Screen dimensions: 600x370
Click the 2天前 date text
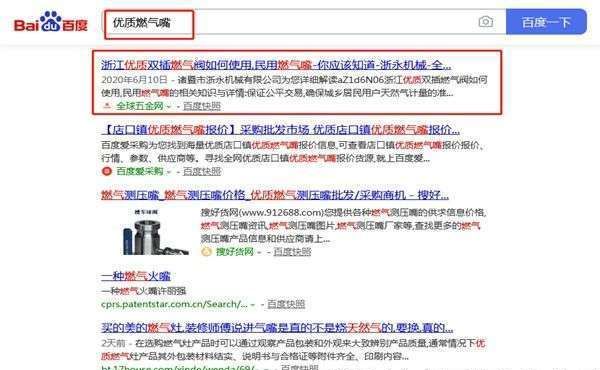[113, 343]
